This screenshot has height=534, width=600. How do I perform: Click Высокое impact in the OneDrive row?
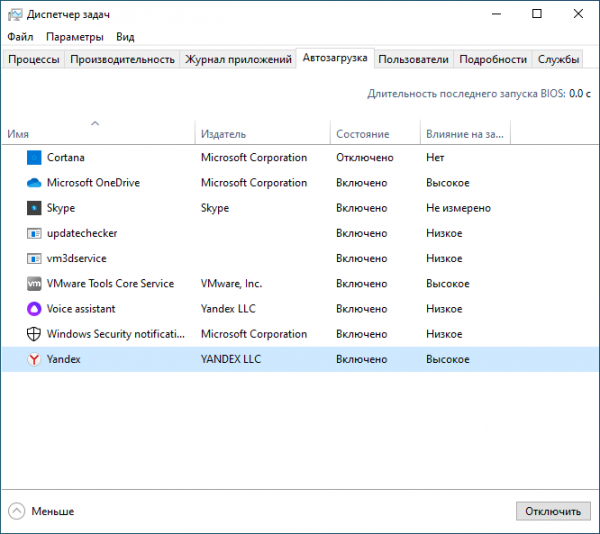pyautogui.click(x=448, y=183)
